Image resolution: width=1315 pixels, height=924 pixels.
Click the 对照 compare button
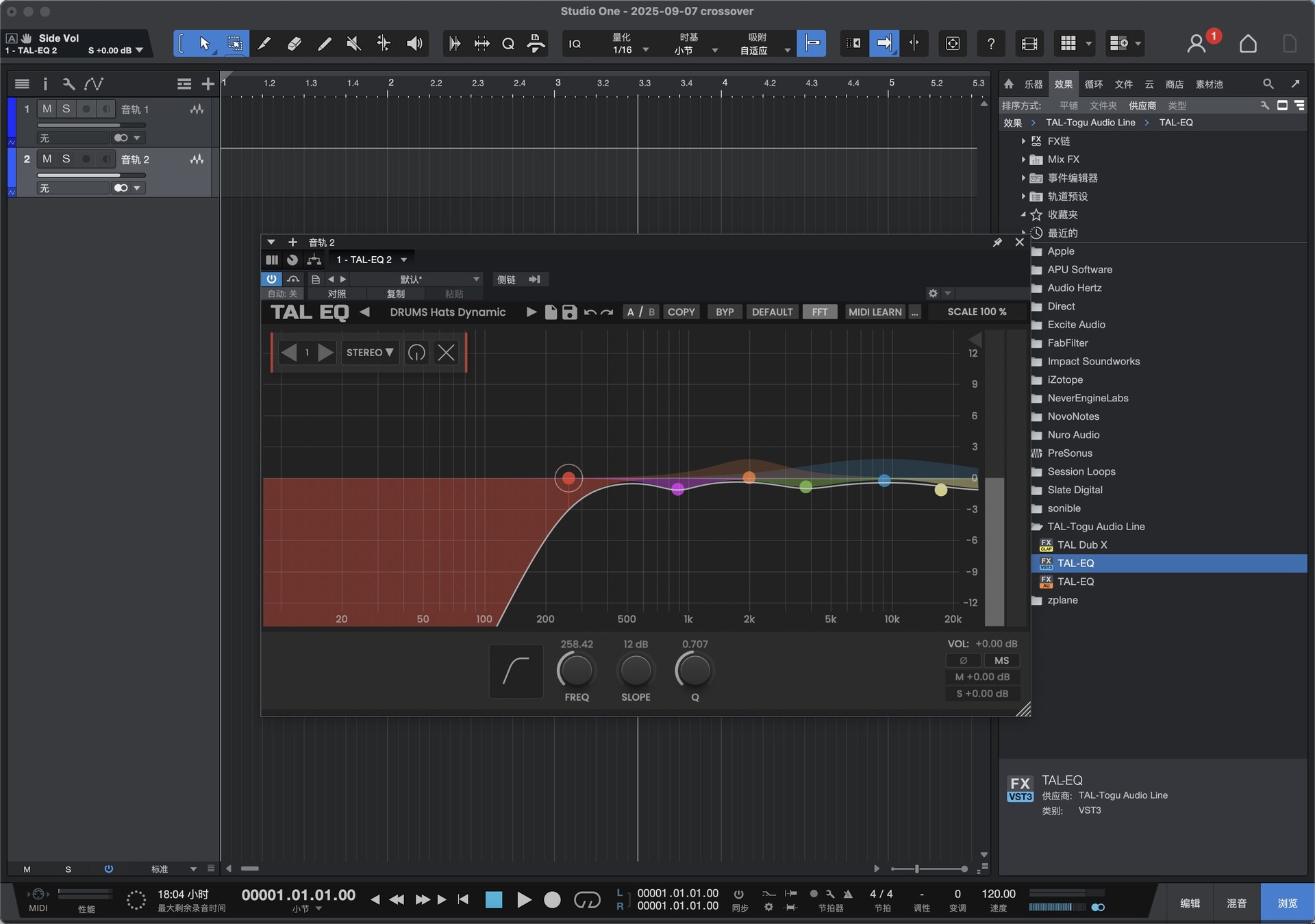pyautogui.click(x=337, y=293)
